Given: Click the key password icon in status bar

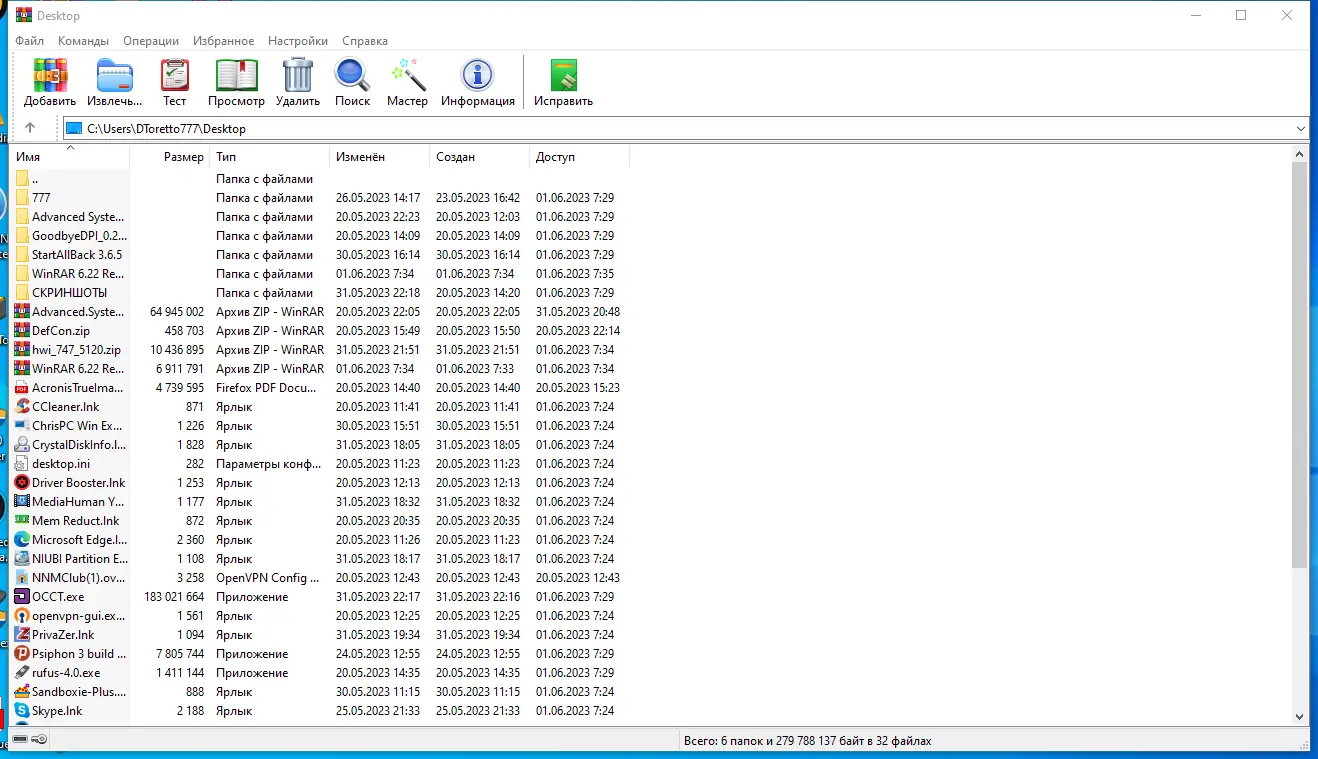Looking at the screenshot, I should click(39, 740).
